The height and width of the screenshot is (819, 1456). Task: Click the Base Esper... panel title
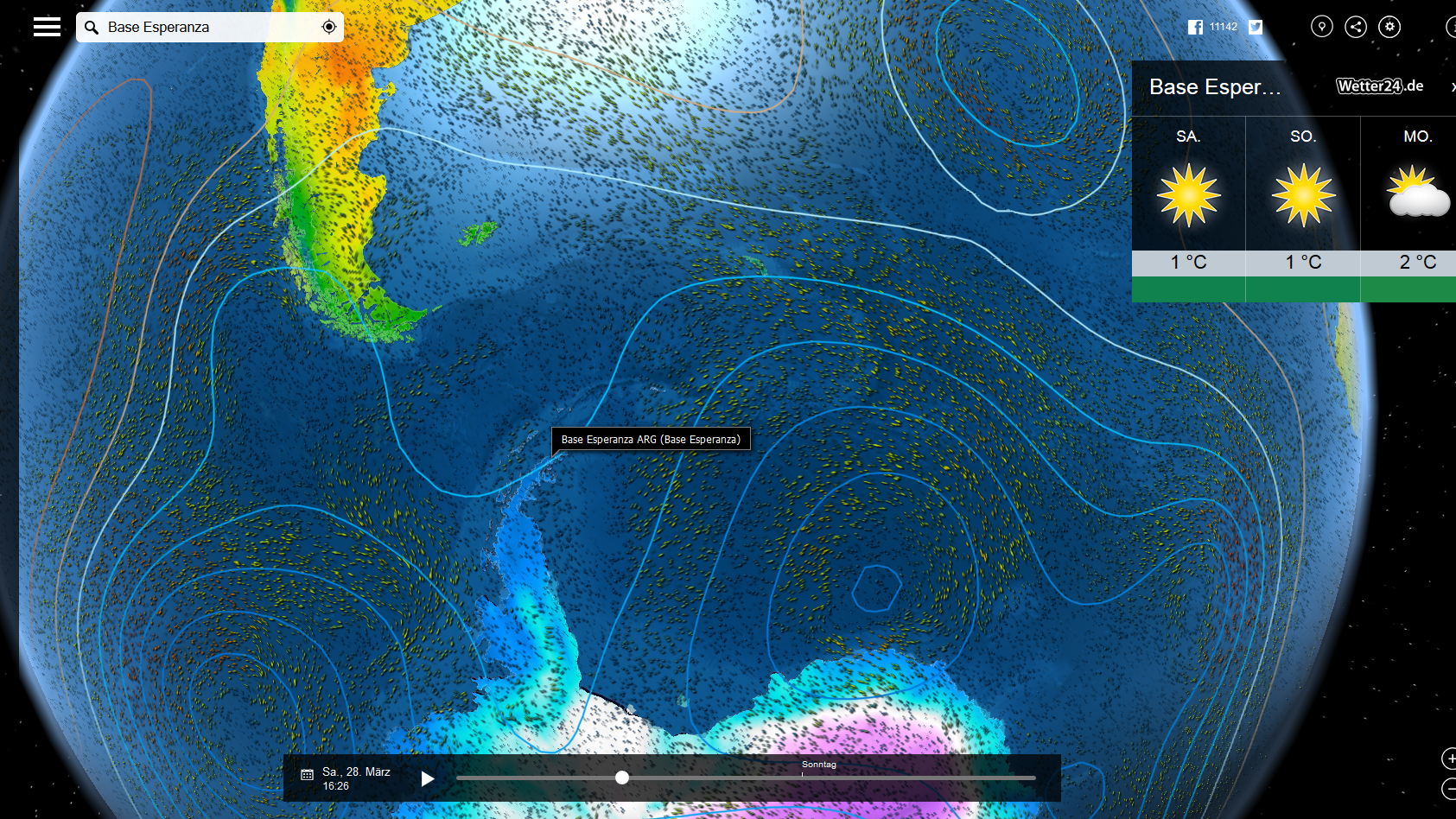pos(1215,87)
